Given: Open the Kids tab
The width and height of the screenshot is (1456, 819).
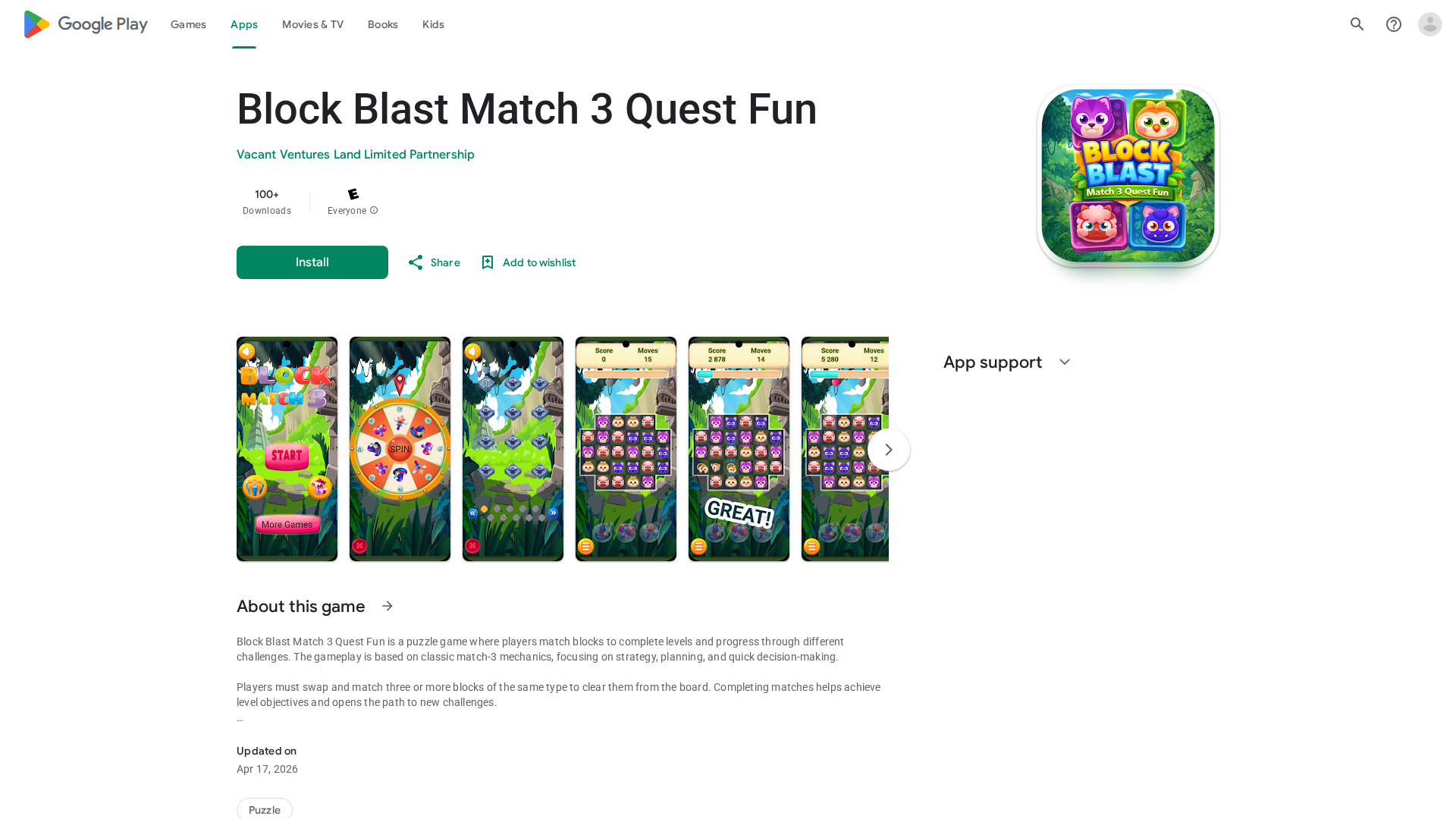Looking at the screenshot, I should 433,24.
